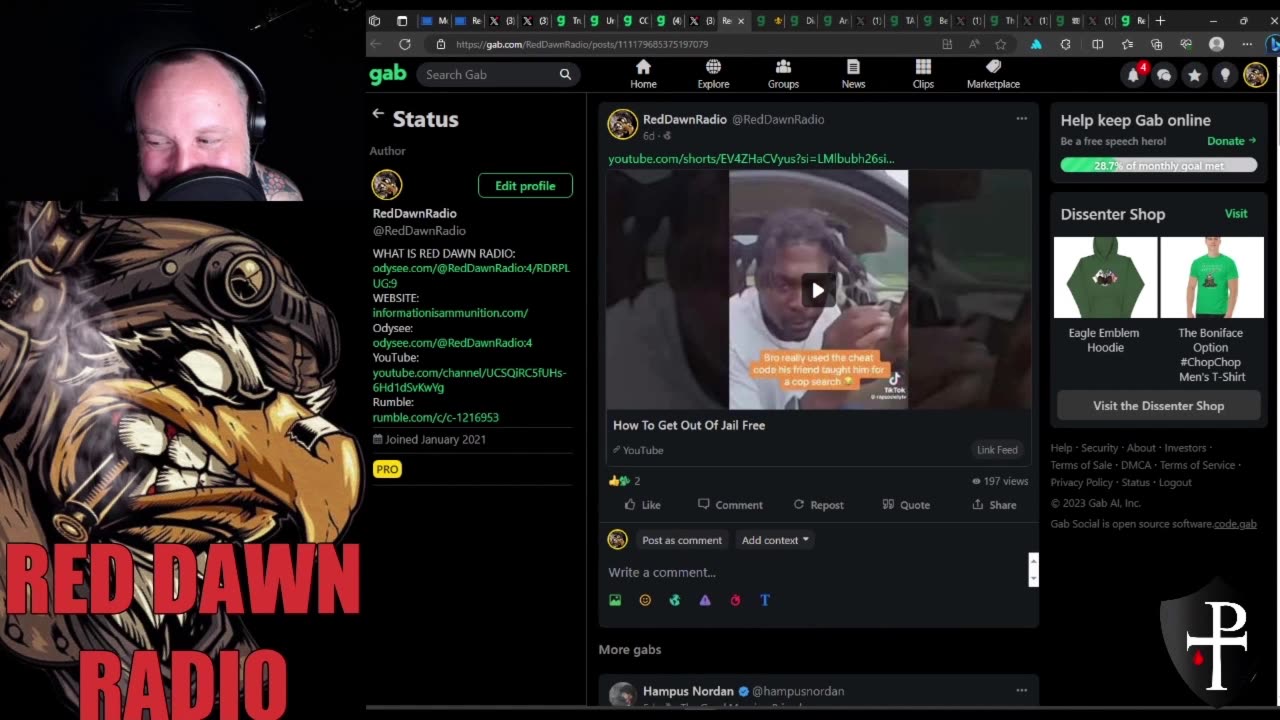Expand the Add context dropdown

point(775,540)
